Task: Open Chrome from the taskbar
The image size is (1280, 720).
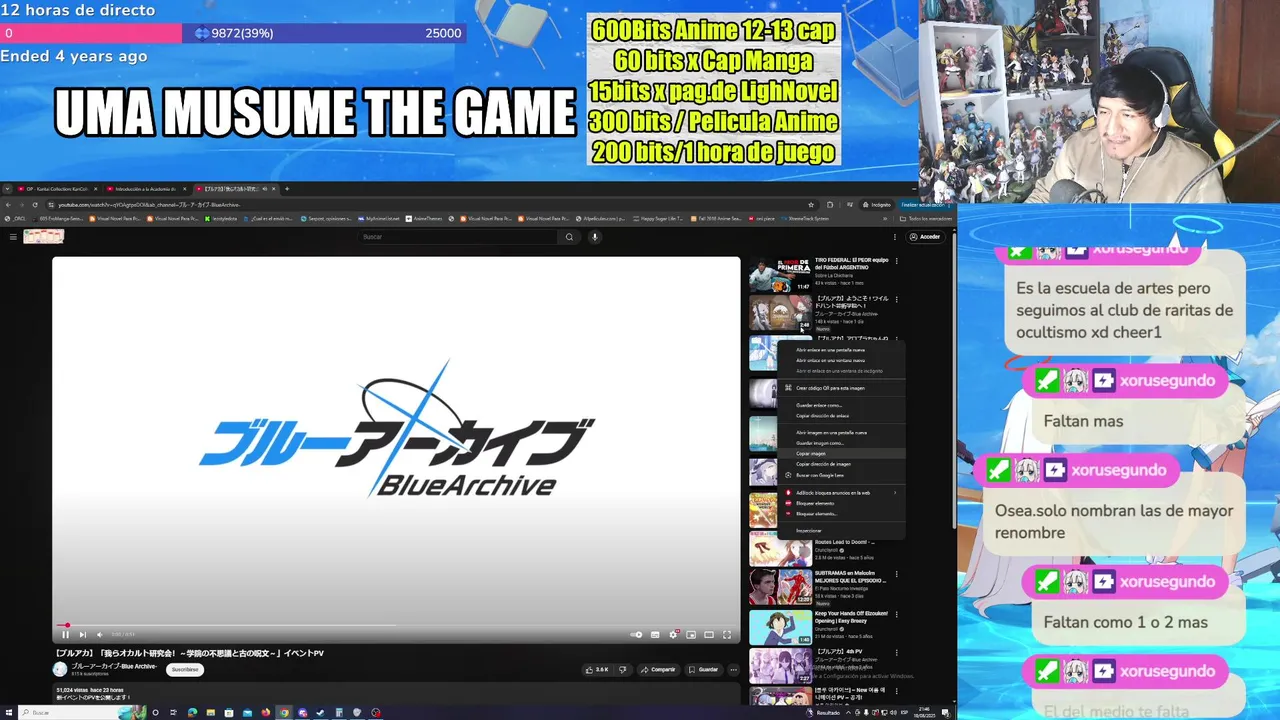Action: [x=284, y=713]
